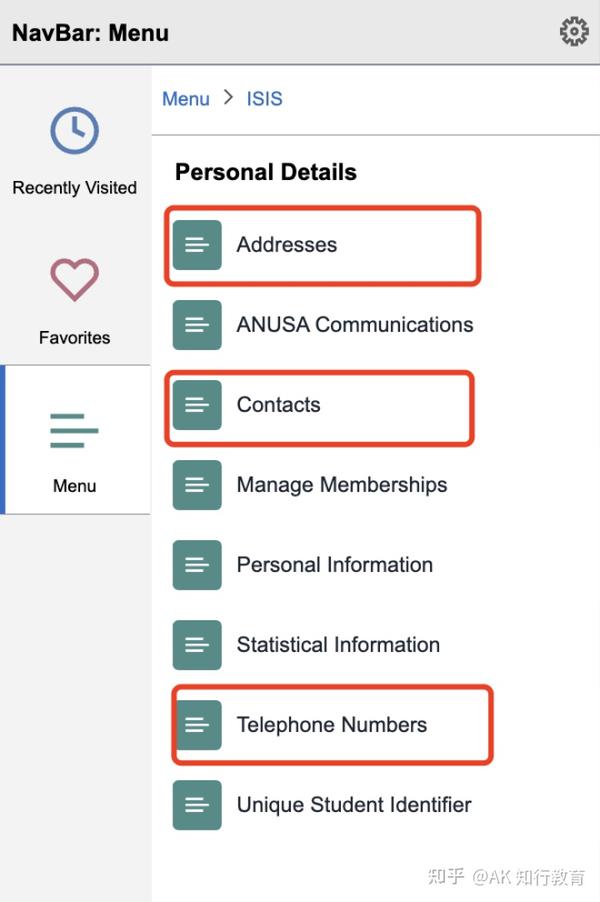The width and height of the screenshot is (600, 902).
Task: Open Favorites heart icon
Action: pos(74,280)
